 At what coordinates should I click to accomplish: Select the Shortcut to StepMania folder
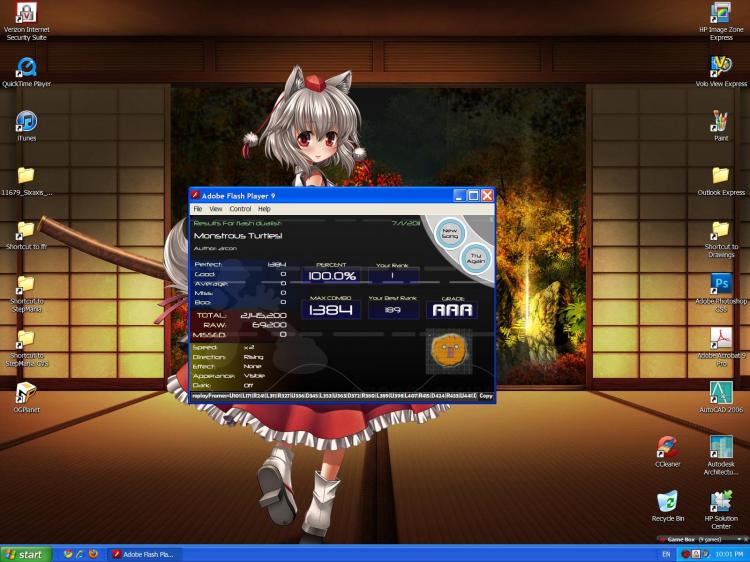[x=26, y=294]
